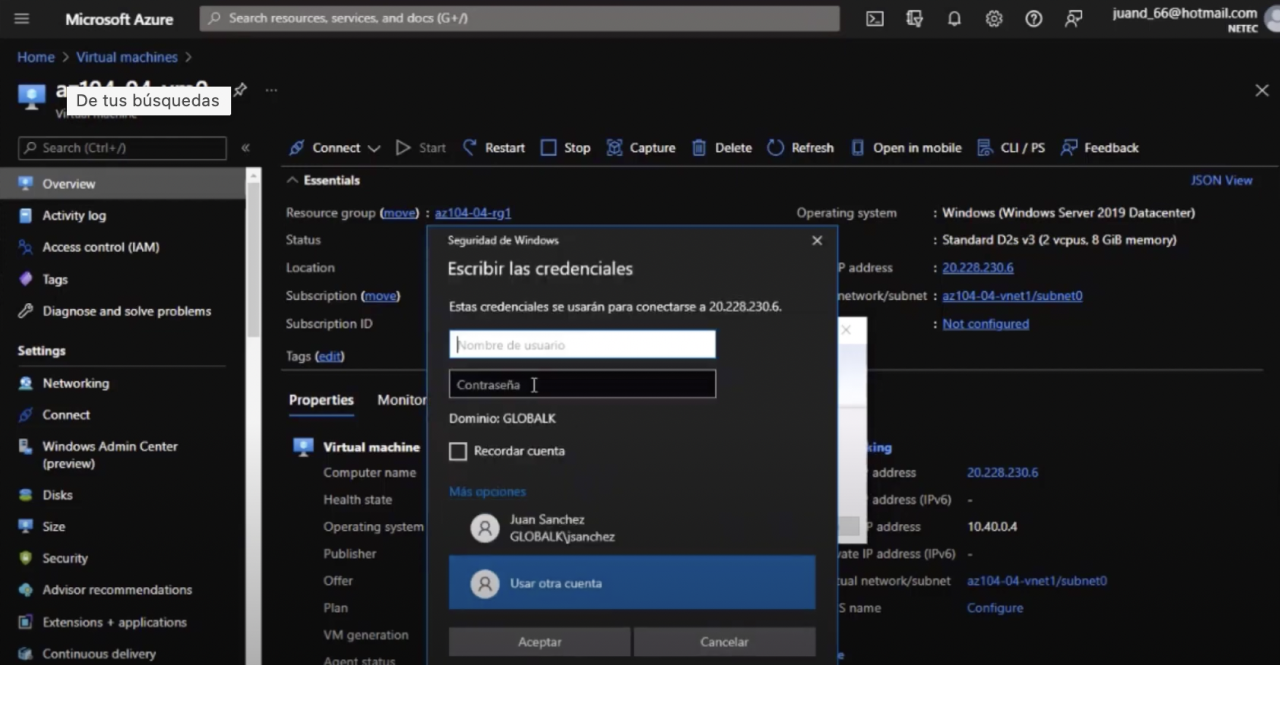
Task: Switch to the Properties tab
Action: pos(321,400)
